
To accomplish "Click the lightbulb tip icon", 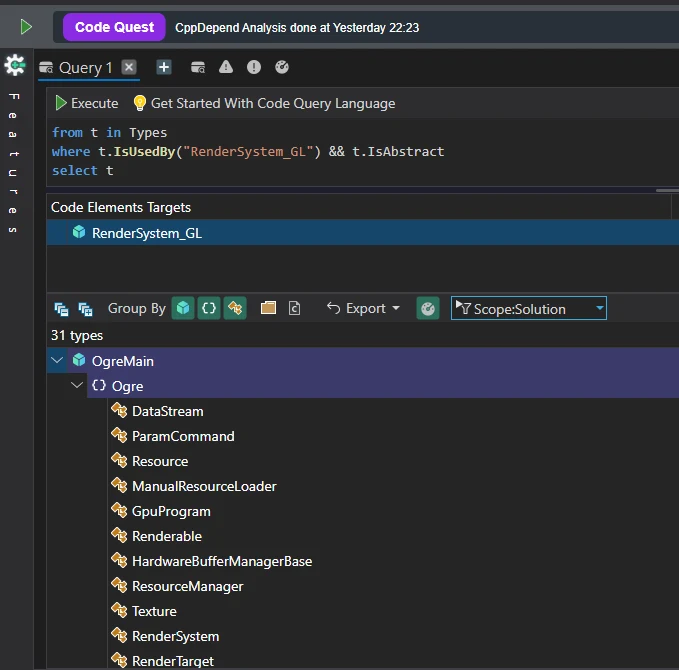I will point(139,103).
